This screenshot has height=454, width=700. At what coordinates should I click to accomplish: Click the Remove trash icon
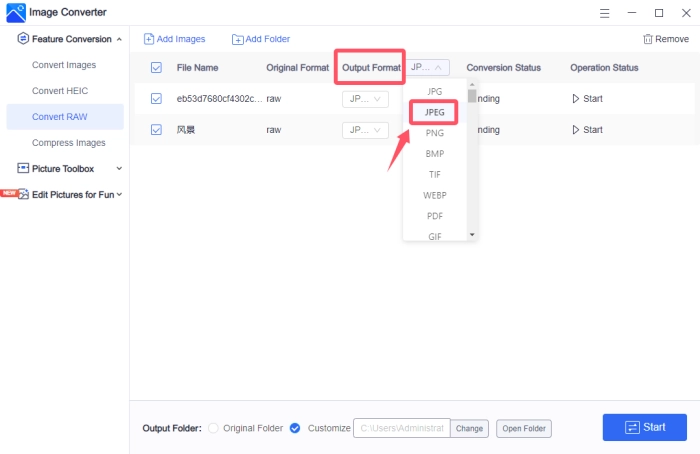point(647,39)
